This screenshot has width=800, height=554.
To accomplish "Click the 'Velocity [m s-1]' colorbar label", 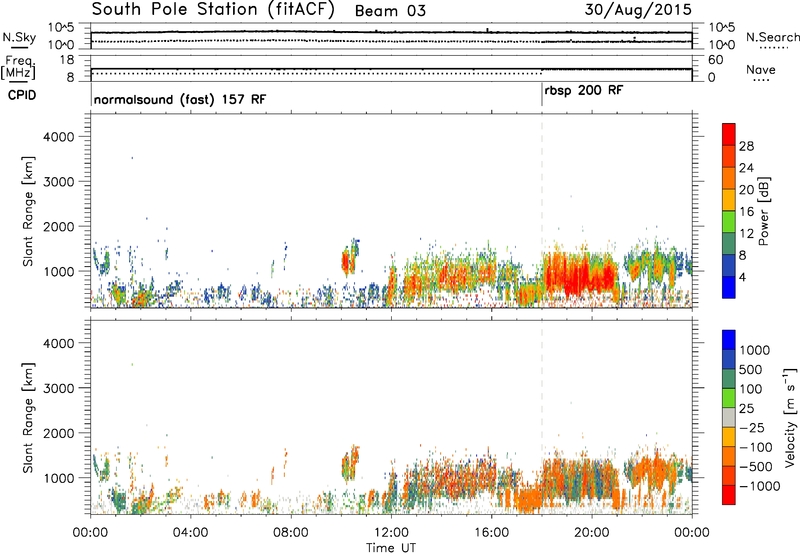I will (x=790, y=417).
